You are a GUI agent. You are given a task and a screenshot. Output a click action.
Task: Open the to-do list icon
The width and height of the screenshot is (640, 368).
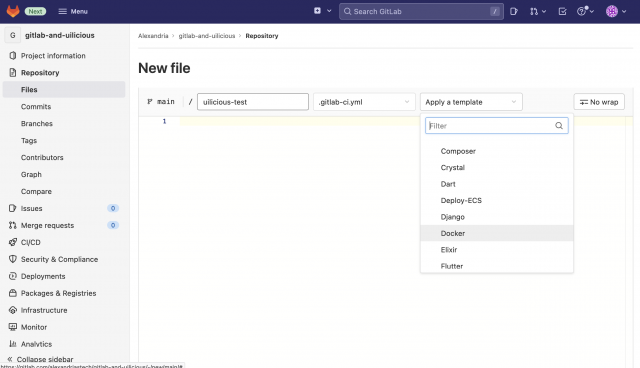point(562,11)
